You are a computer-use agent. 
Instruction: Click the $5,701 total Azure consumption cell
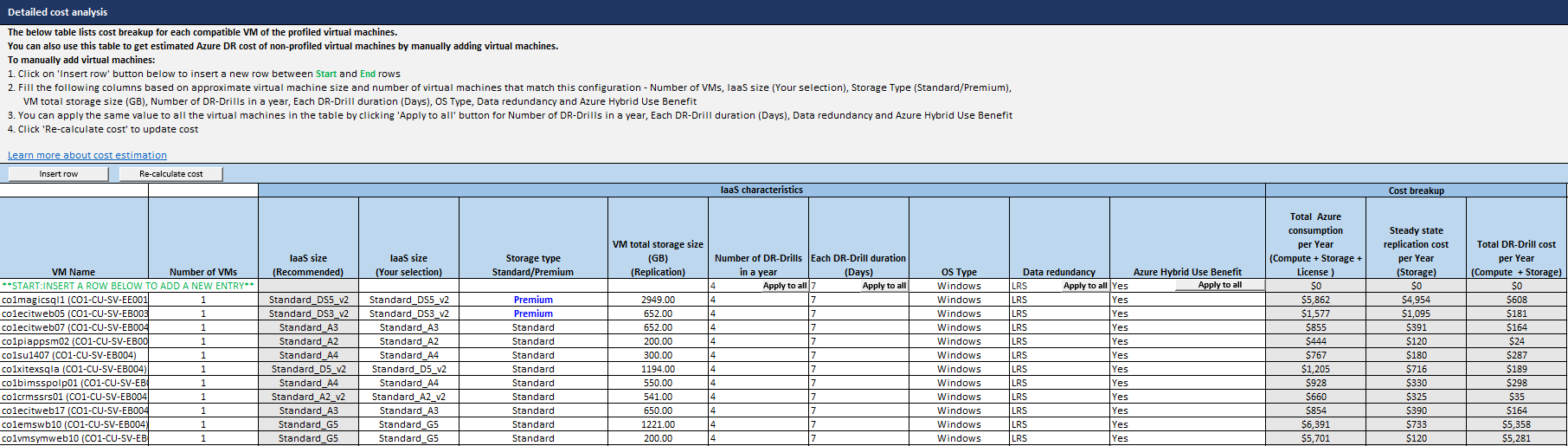click(1315, 438)
